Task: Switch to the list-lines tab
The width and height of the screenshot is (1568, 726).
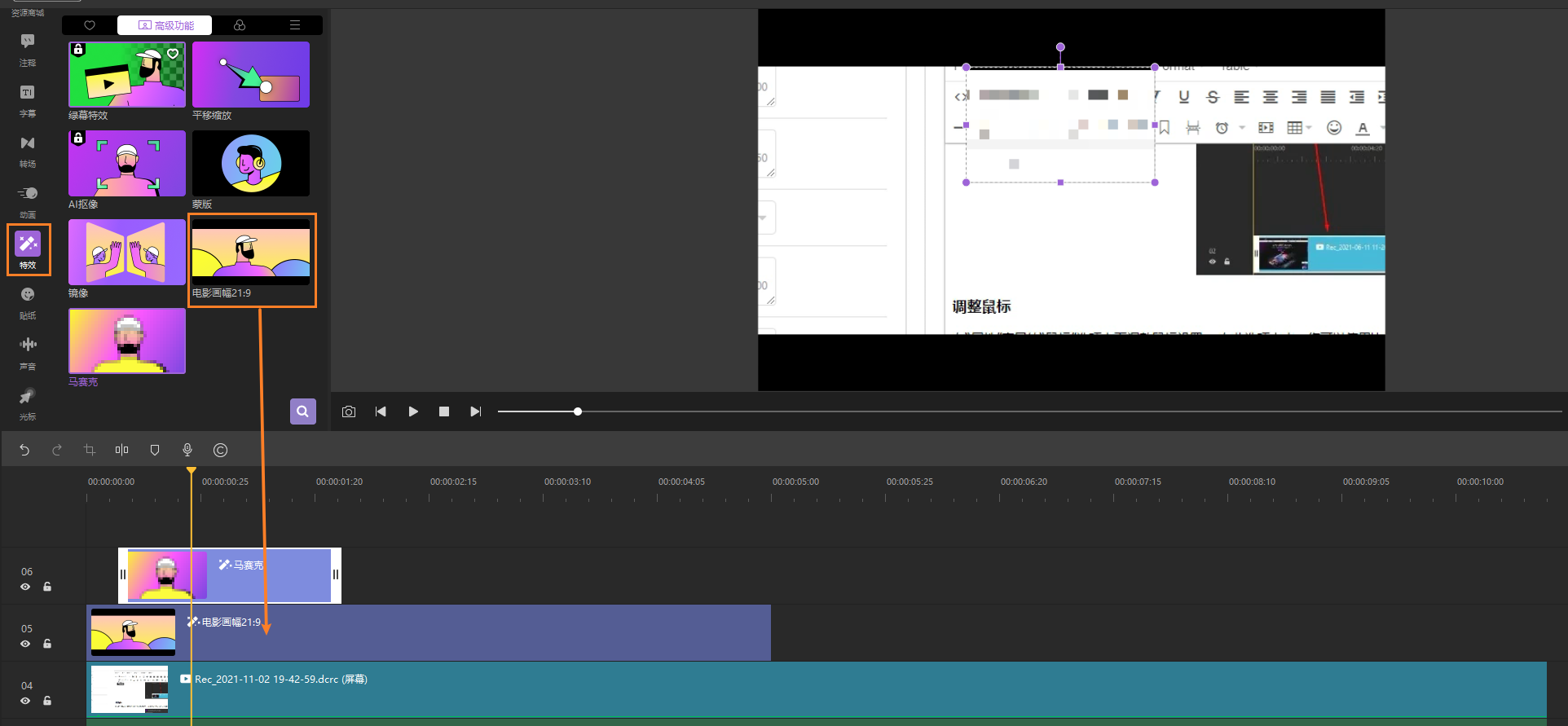Action: pos(295,25)
